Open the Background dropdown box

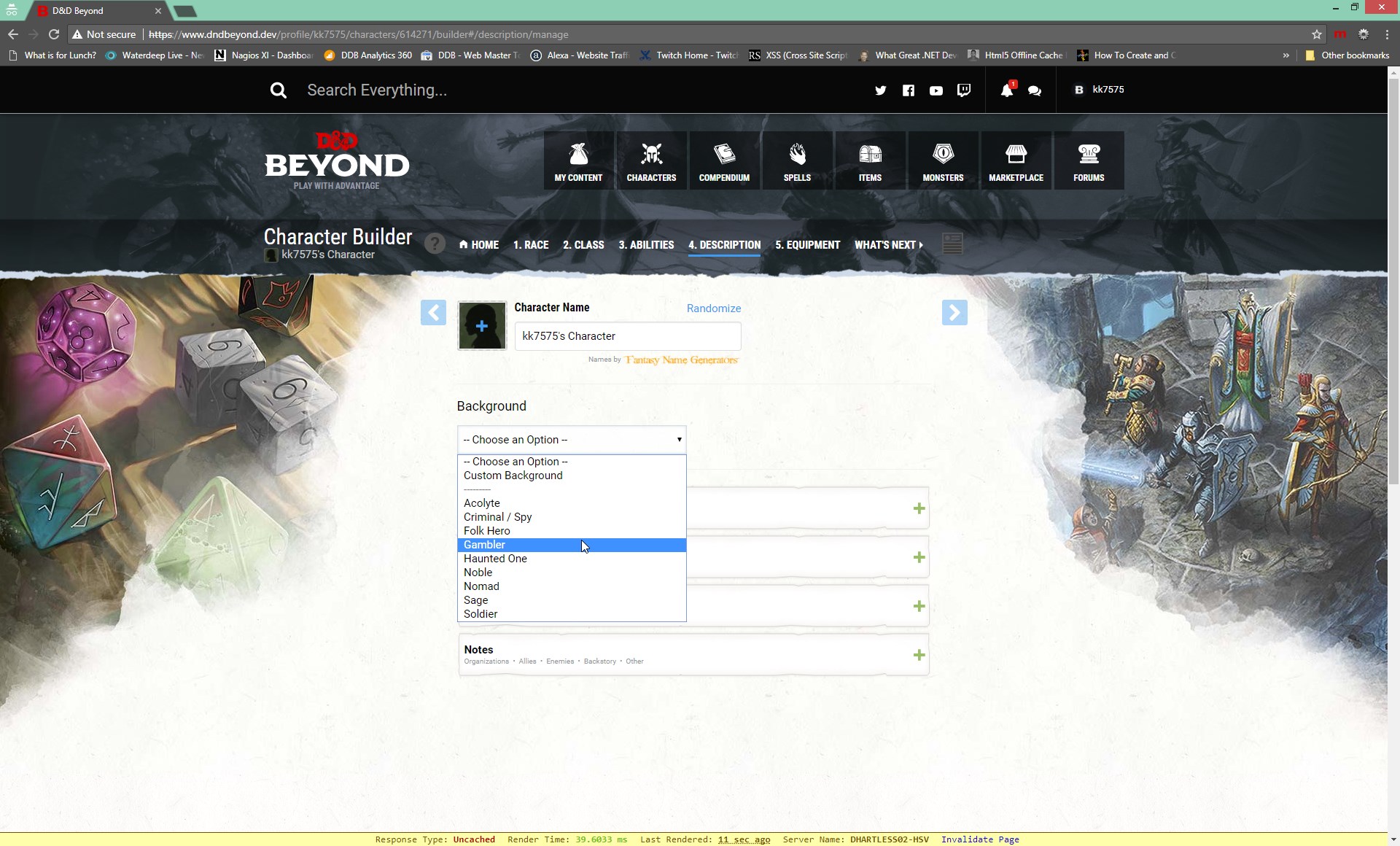[x=572, y=440]
